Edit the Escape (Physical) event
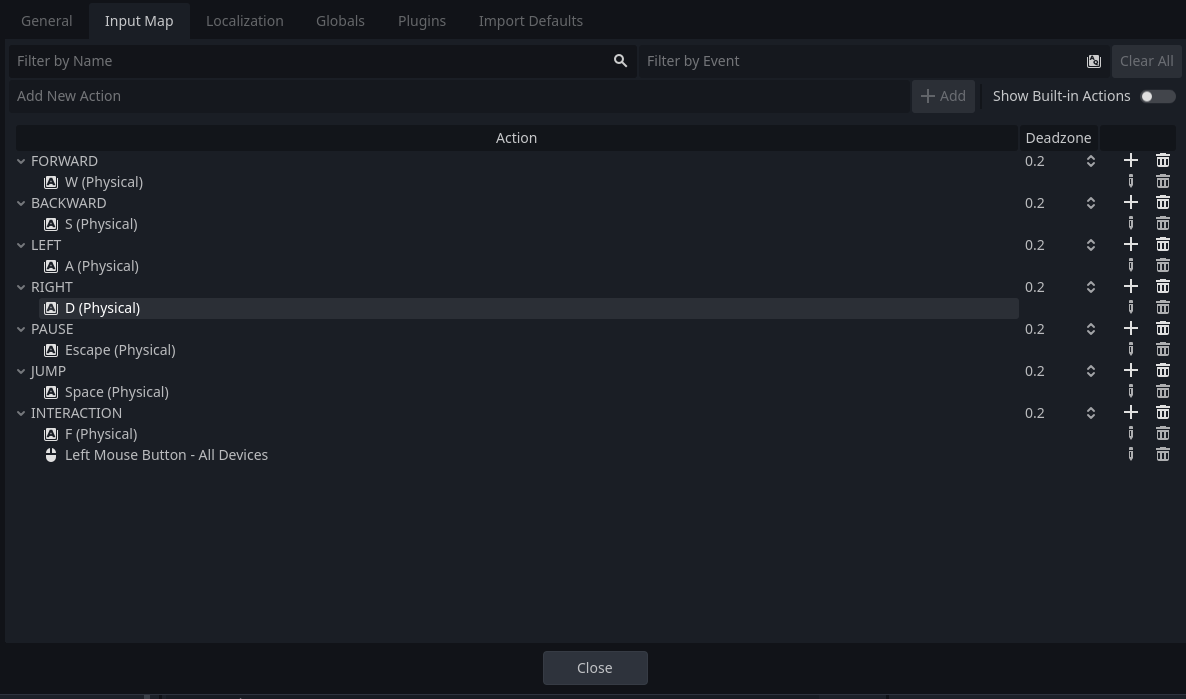 [x=1130, y=350]
